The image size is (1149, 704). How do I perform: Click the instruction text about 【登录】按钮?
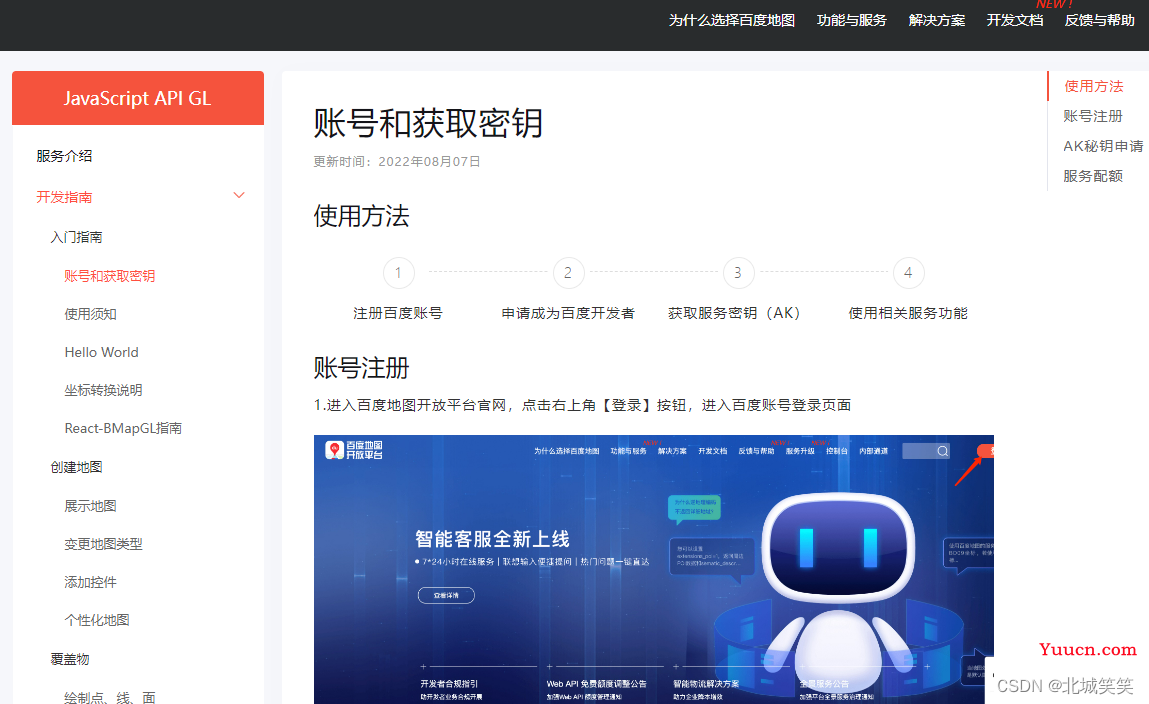tap(583, 405)
